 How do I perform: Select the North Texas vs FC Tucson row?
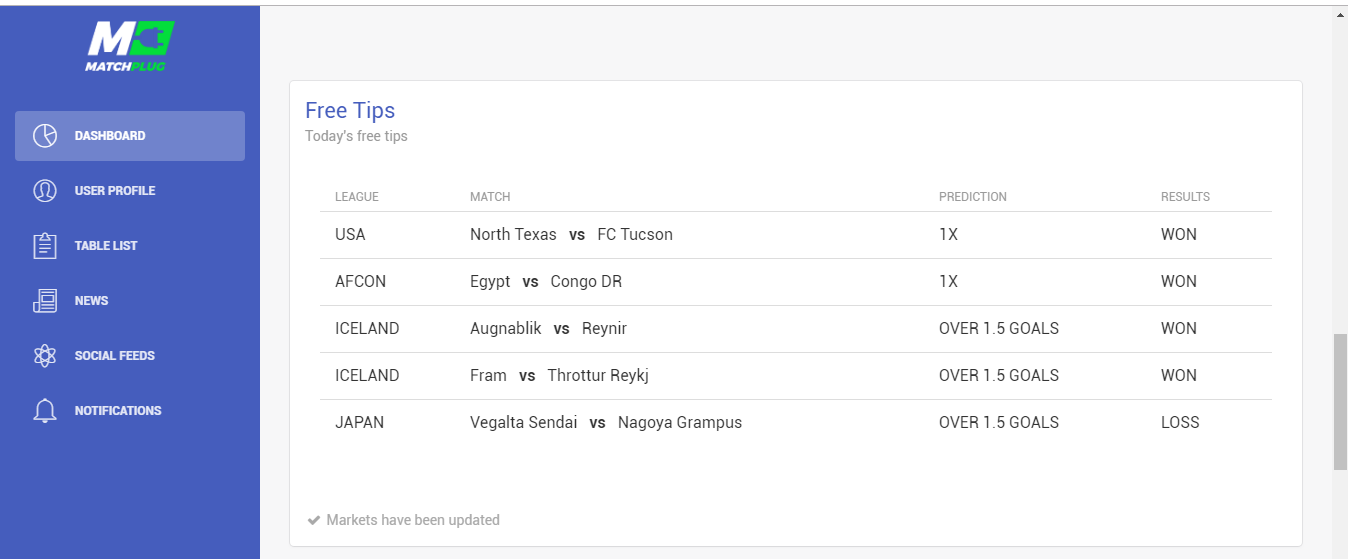point(796,235)
